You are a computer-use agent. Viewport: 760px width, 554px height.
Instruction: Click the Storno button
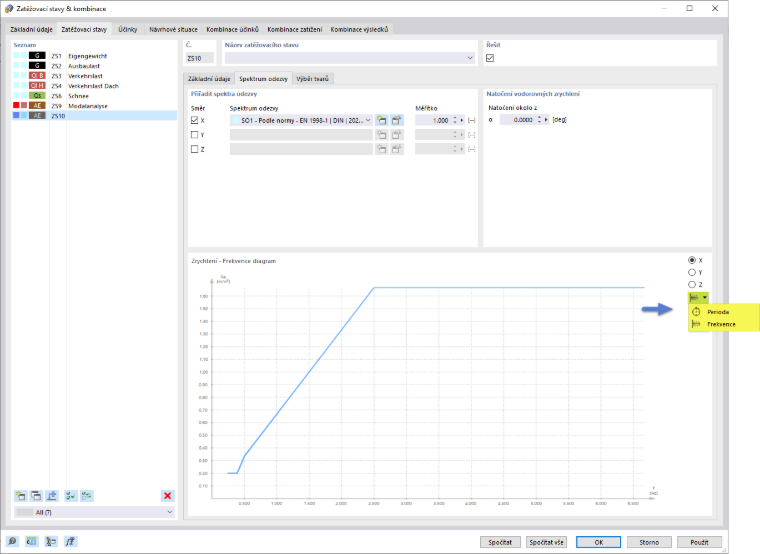649,542
